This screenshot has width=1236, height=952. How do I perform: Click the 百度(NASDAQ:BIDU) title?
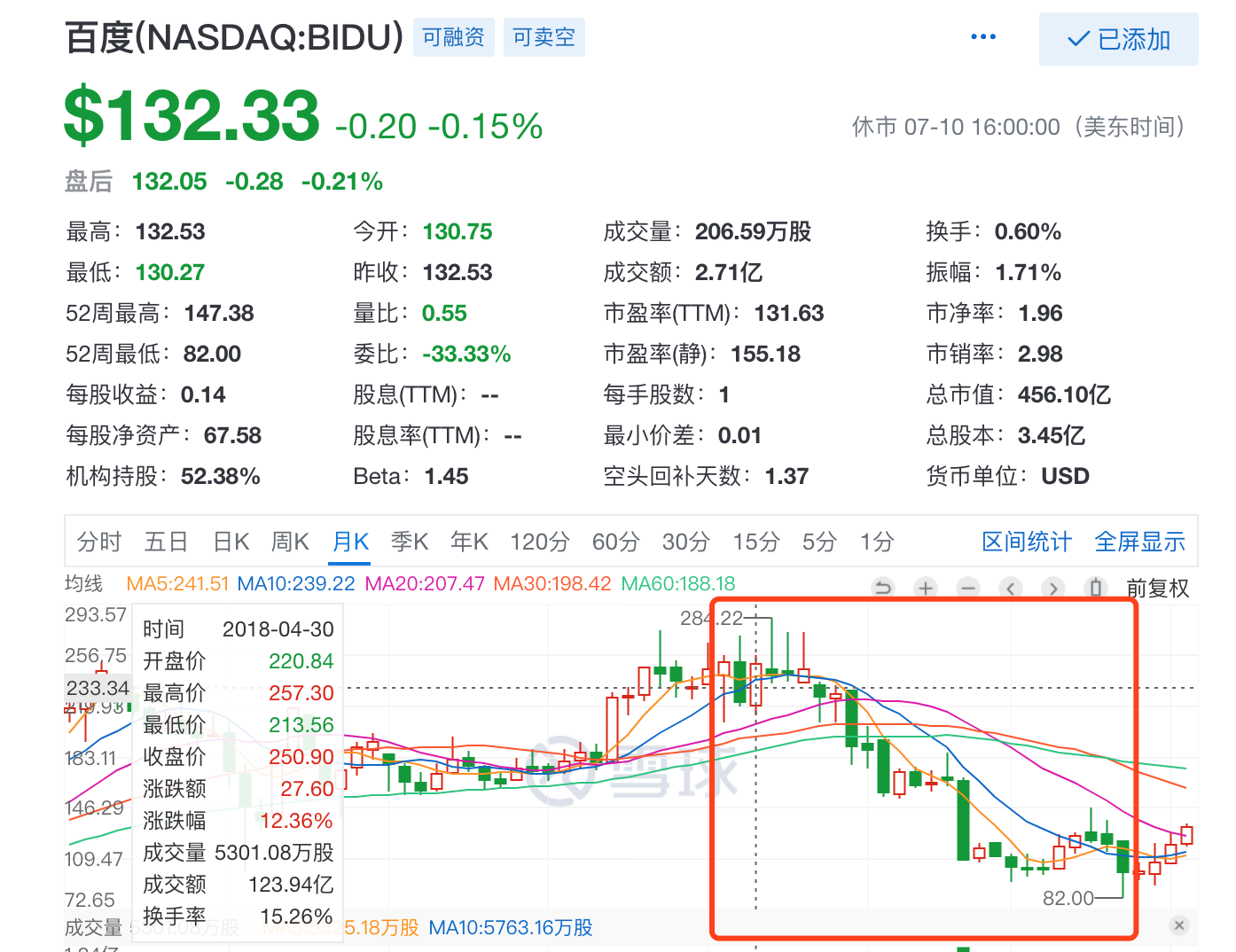tap(234, 38)
